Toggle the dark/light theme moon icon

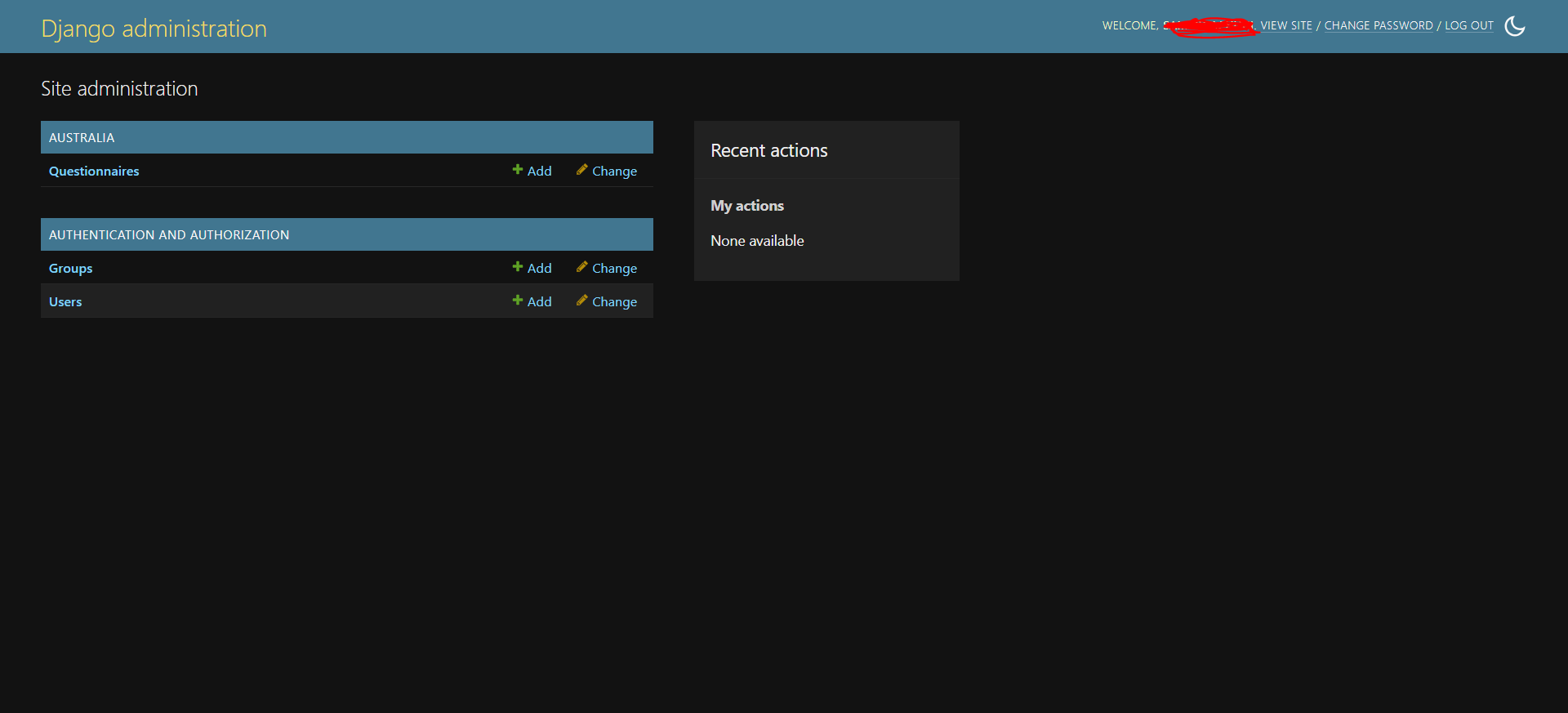[x=1515, y=26]
